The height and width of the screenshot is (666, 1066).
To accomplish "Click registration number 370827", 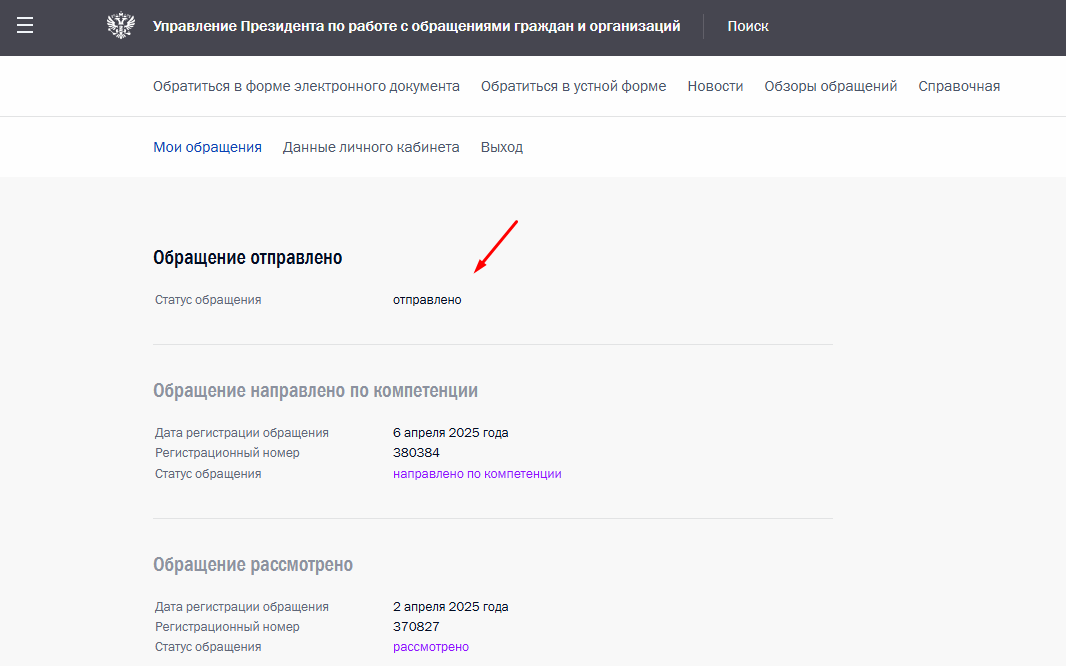I will click(x=416, y=627).
